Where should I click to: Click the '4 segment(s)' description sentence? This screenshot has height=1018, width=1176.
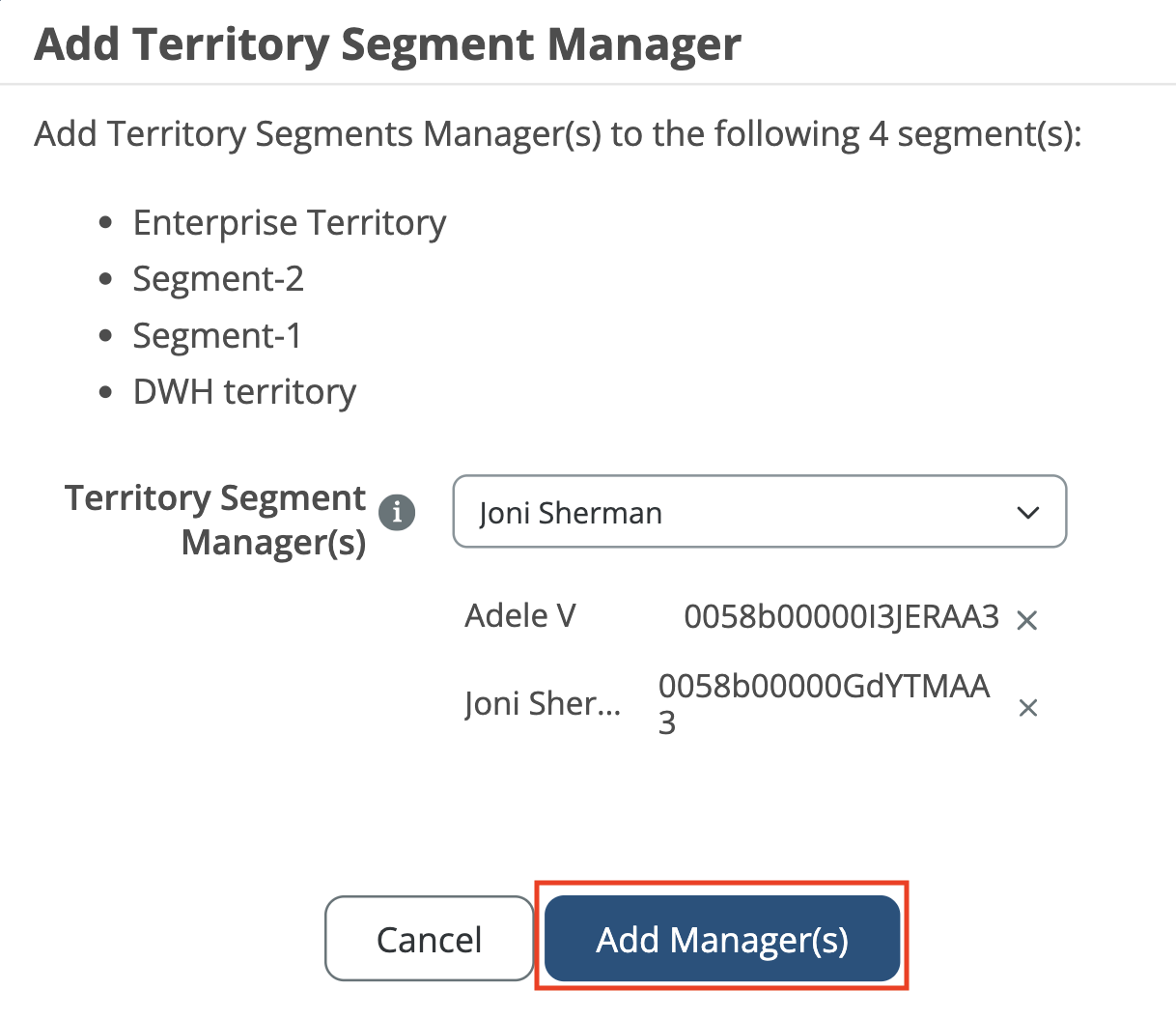coord(558,134)
